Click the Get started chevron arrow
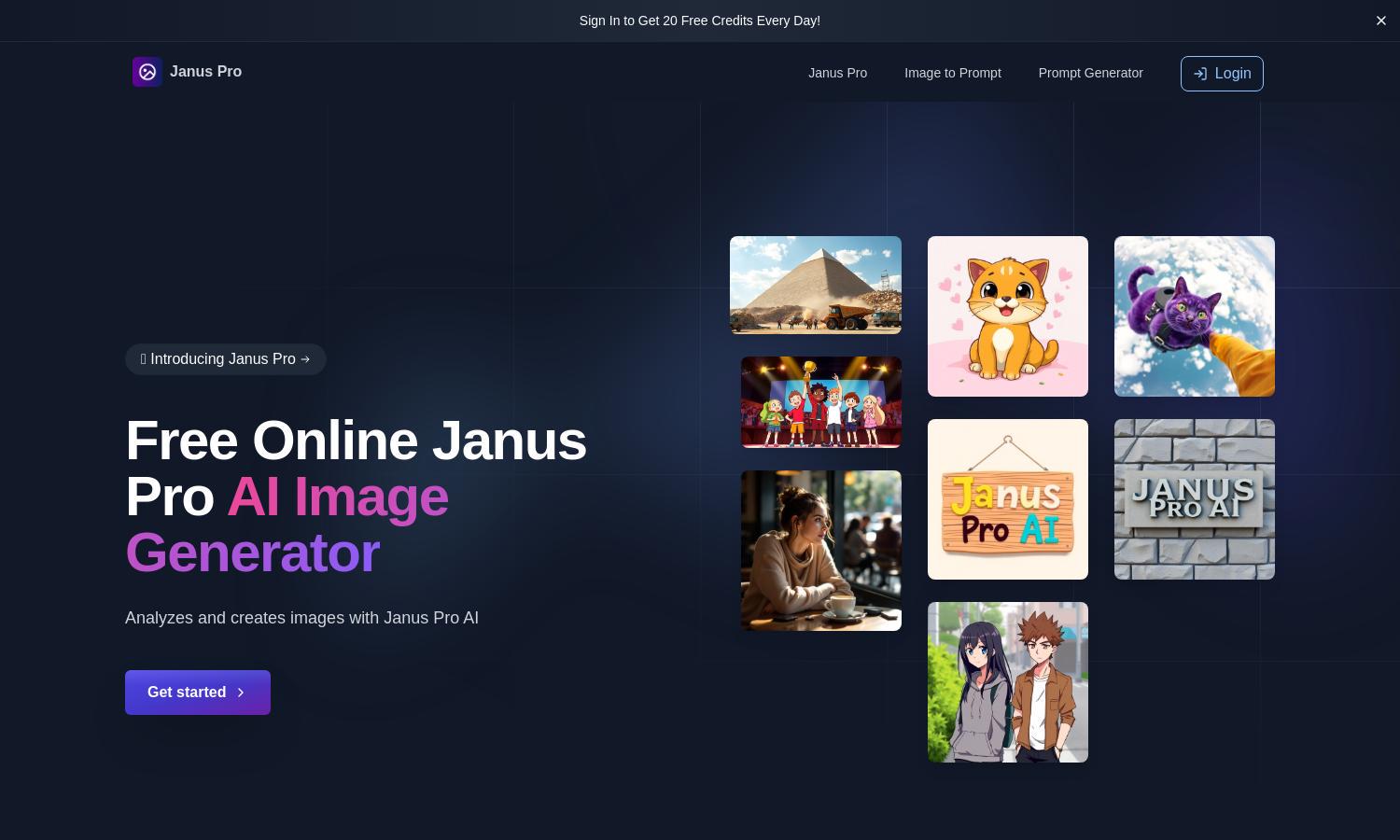Screen dimensions: 1400x840 pos(241,693)
